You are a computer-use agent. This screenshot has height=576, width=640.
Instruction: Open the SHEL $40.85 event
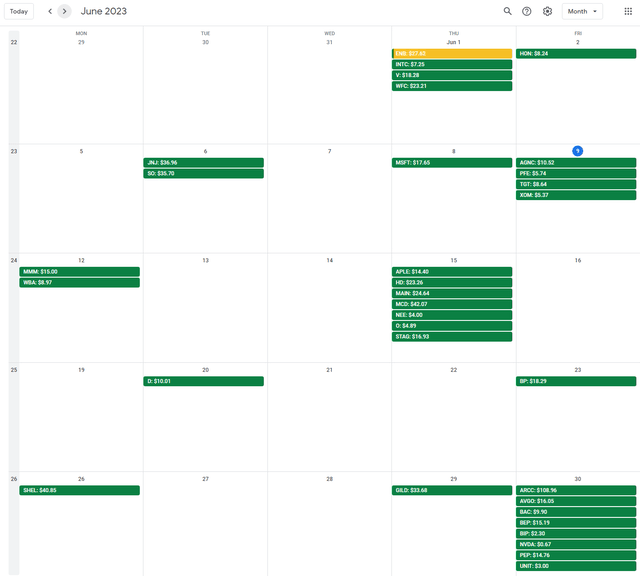click(80, 490)
